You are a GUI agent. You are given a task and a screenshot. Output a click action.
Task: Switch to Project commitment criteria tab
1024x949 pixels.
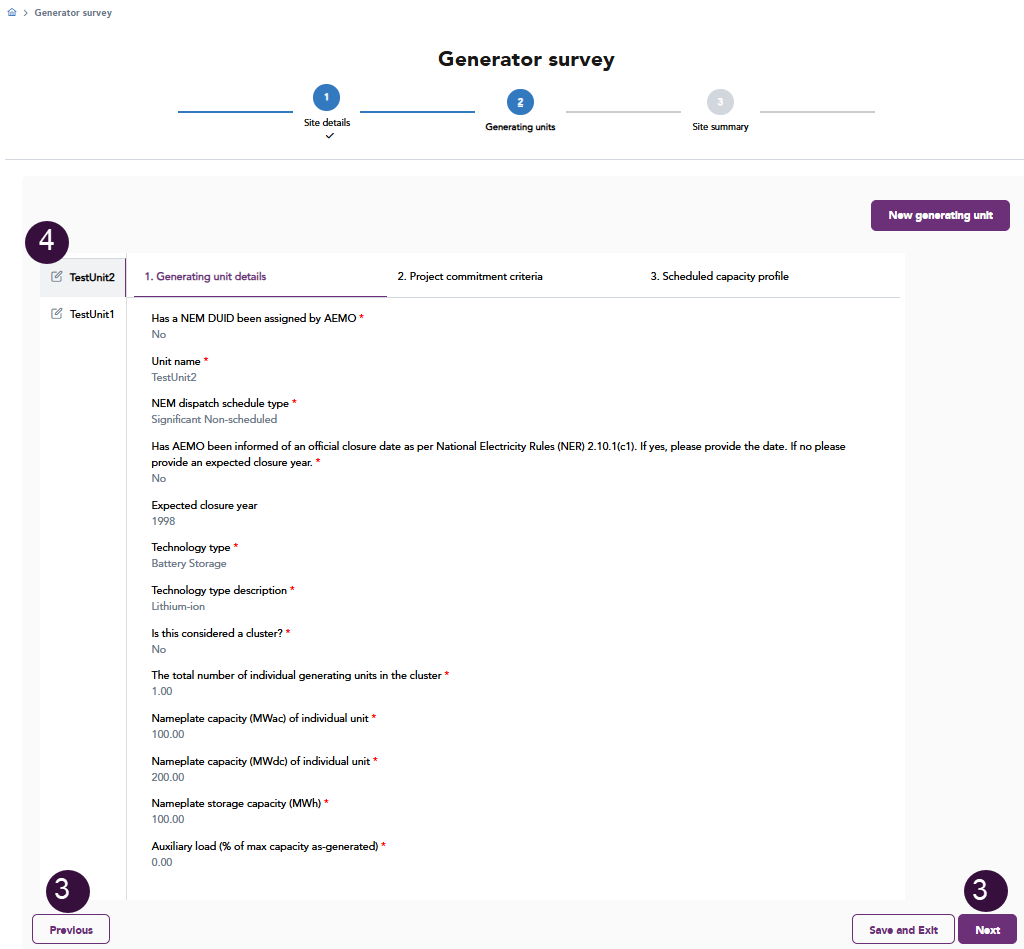click(x=470, y=276)
